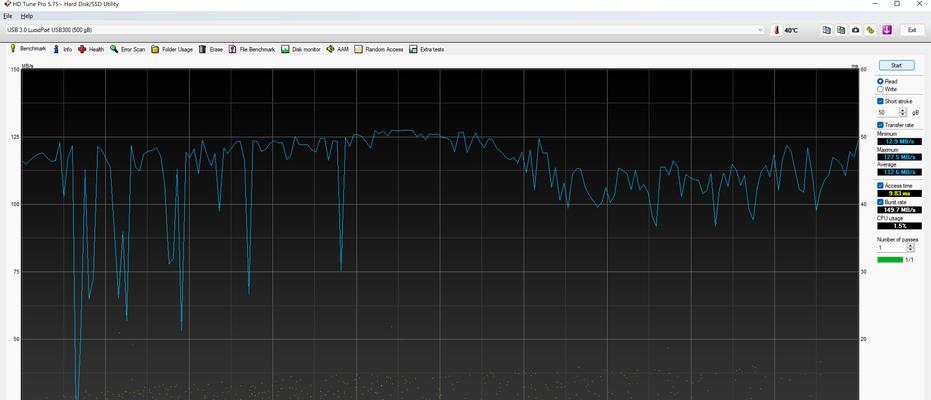Click the trash can Erase icon
The height and width of the screenshot is (400, 931).
[x=202, y=49]
